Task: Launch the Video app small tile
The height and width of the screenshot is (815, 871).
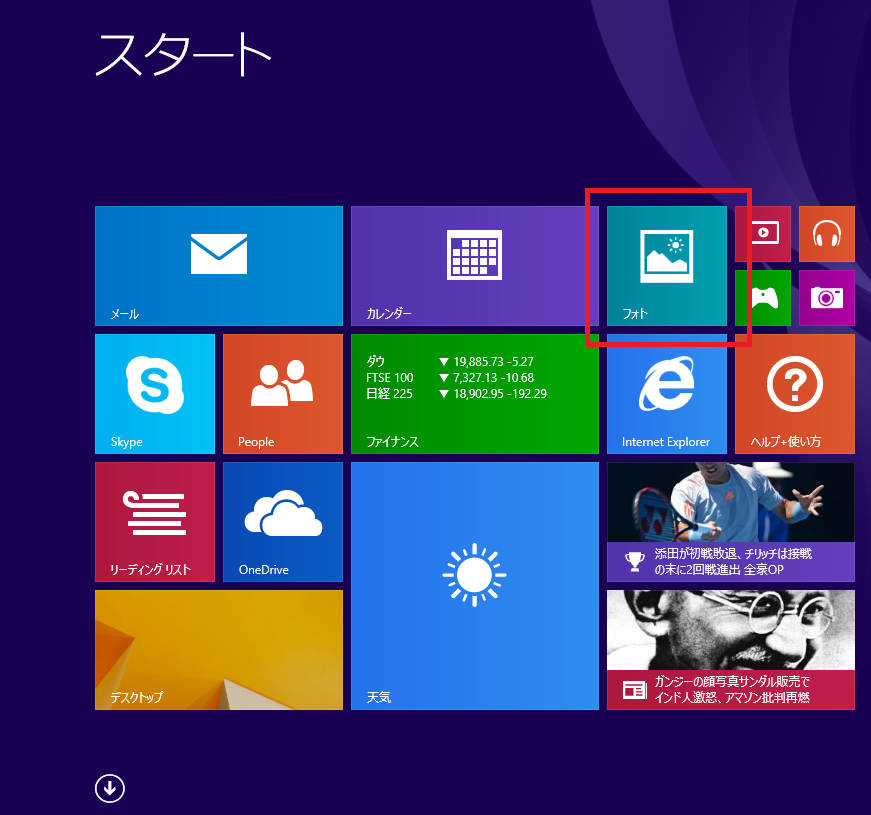Action: pos(763,233)
